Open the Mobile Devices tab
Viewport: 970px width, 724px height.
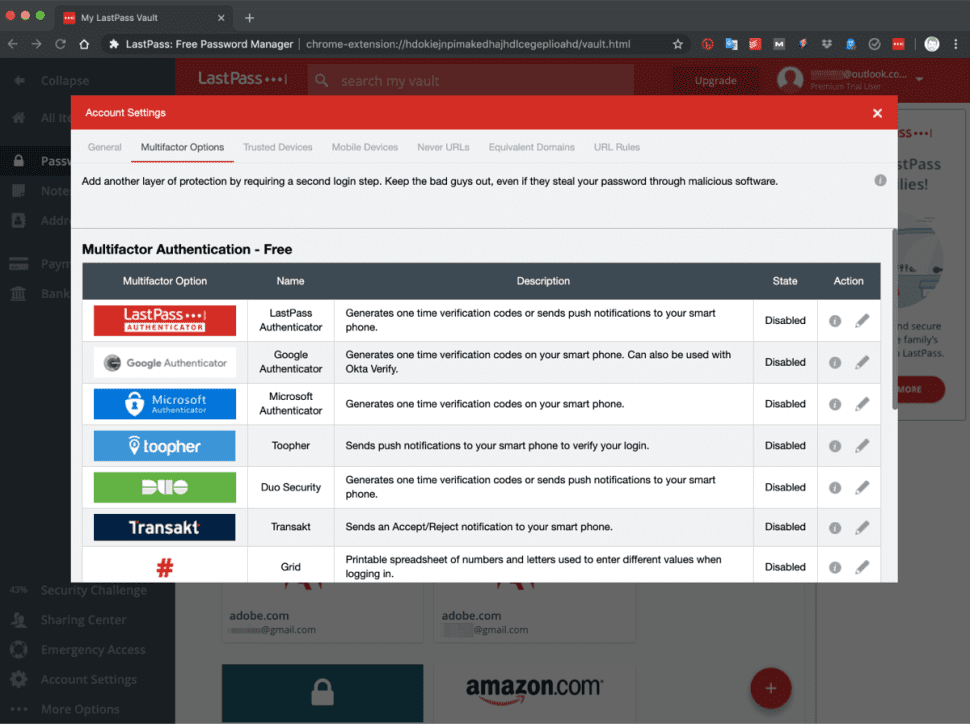coord(364,147)
